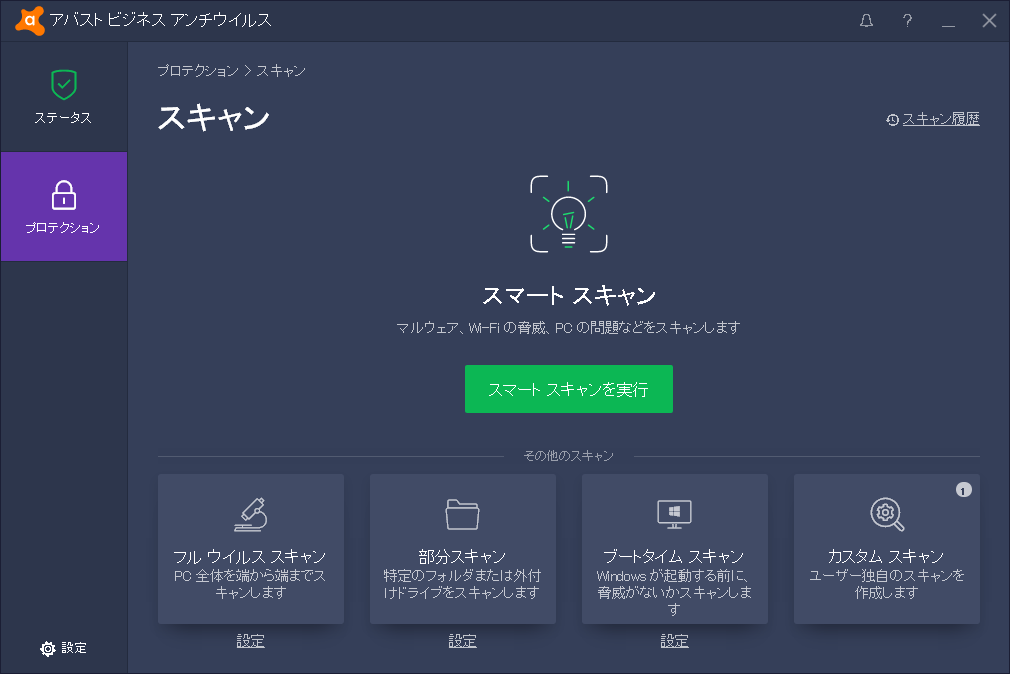This screenshot has width=1010, height=674.
Task: Start the 部分スキャン card
Action: point(462,549)
